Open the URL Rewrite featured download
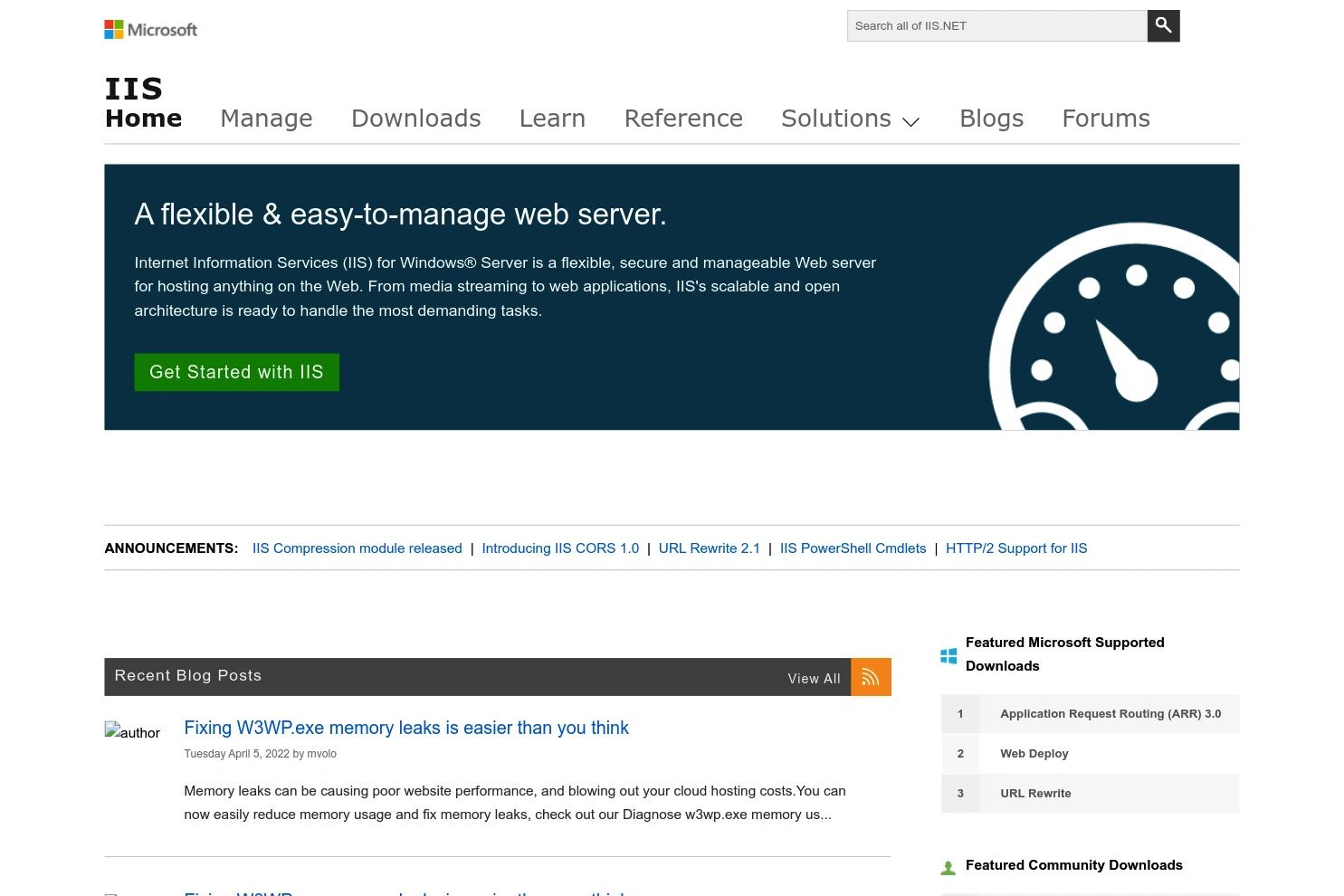The width and height of the screenshot is (1344, 896). [1035, 794]
